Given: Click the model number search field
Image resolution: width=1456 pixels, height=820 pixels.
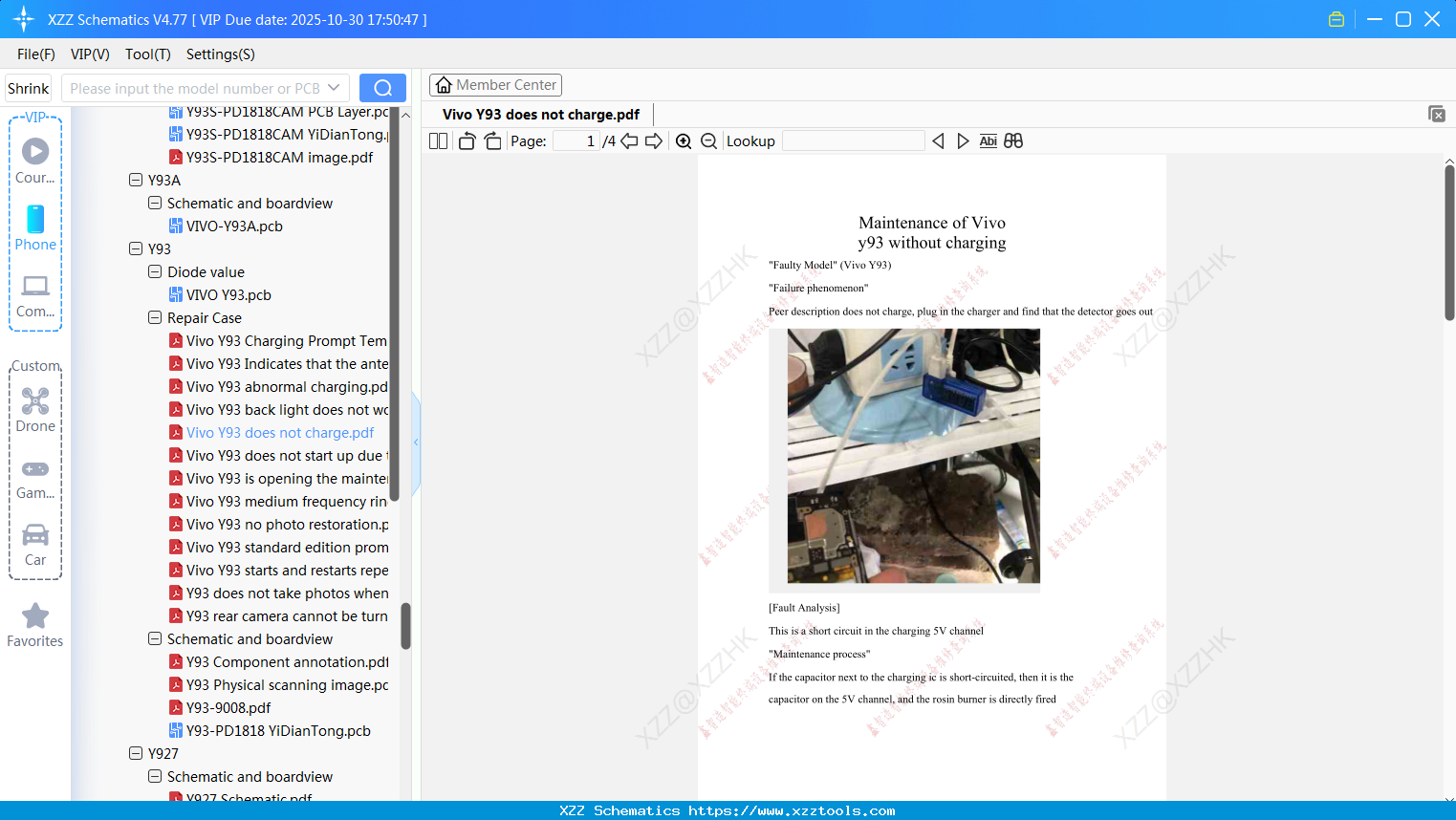Looking at the screenshot, I should pos(194,88).
